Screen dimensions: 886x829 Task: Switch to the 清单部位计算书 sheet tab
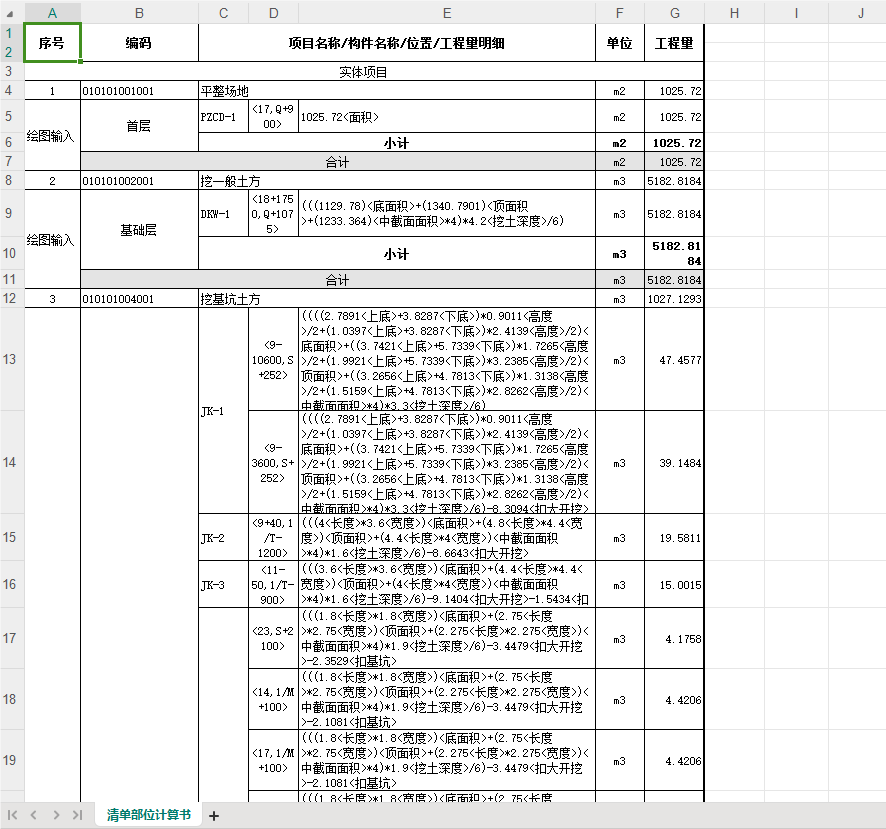pyautogui.click(x=149, y=814)
